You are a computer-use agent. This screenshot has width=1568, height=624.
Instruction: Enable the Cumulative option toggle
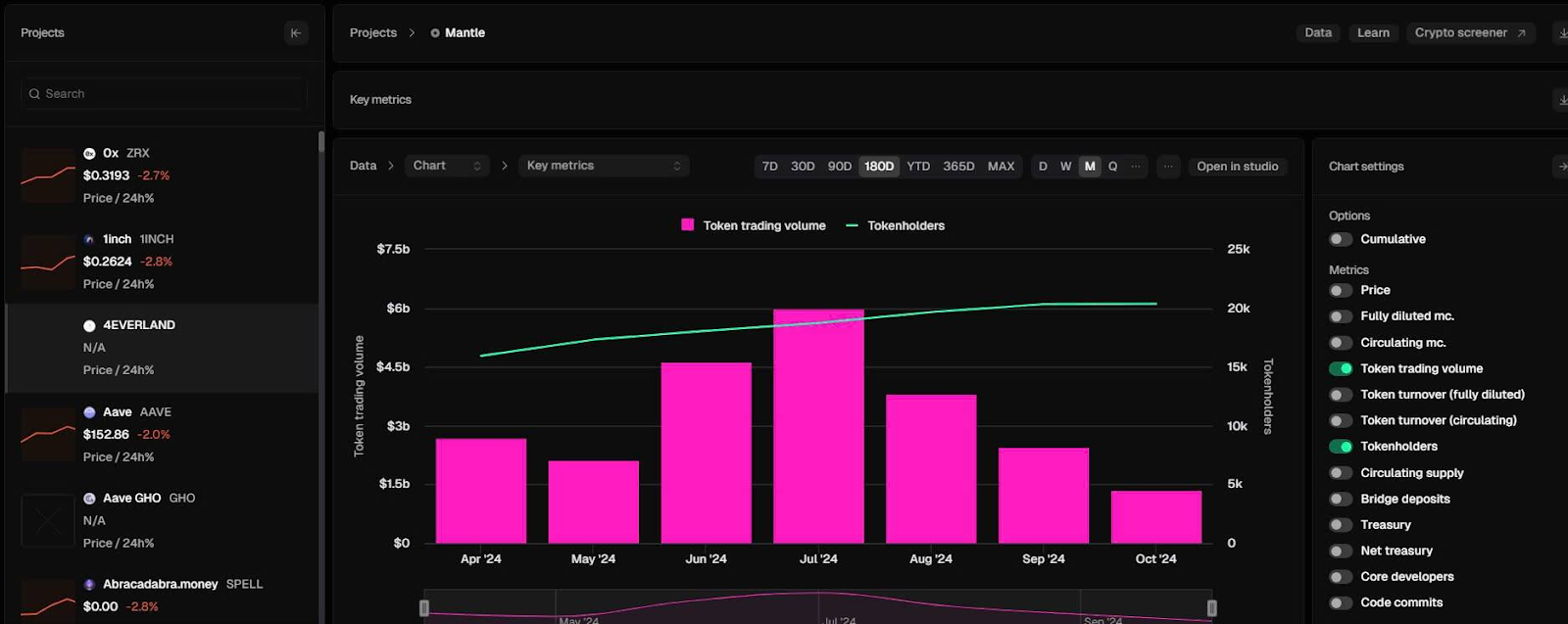[1341, 239]
